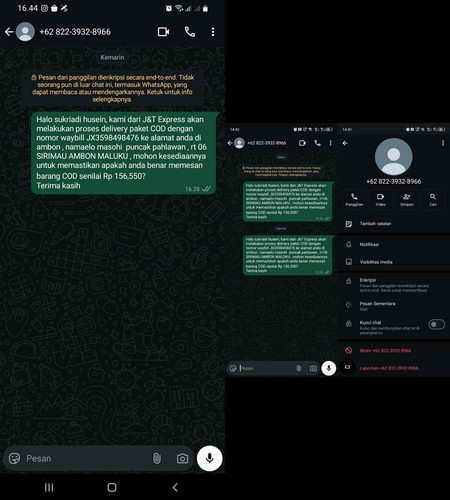Open camera in small middle chat message bar
450x500 pixels.
313,368
